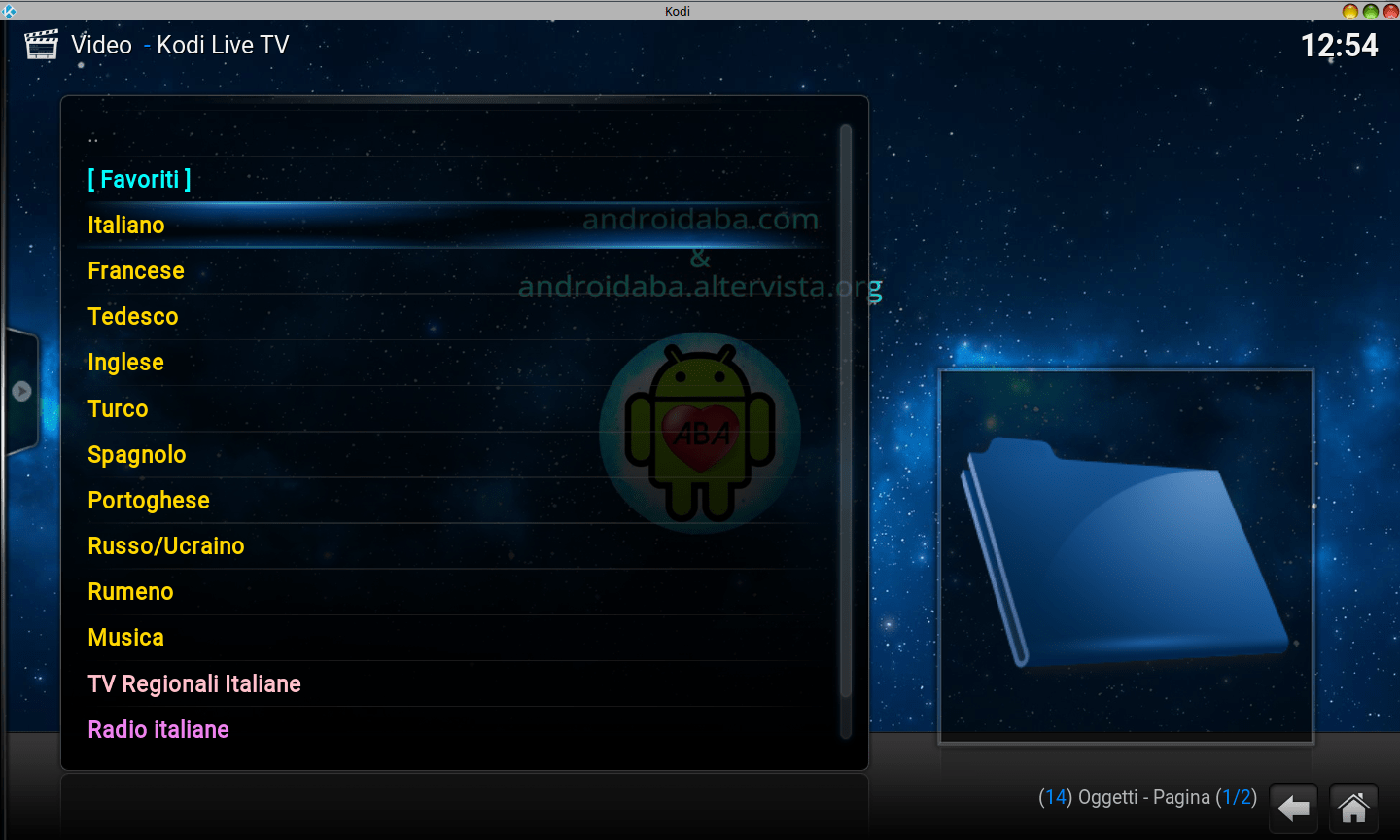Click the back arrow button
The width and height of the screenshot is (1400, 840).
pos(1293,807)
